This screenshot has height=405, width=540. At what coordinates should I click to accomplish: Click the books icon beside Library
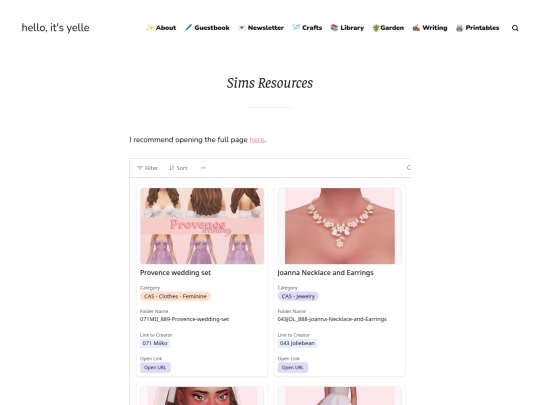(334, 28)
